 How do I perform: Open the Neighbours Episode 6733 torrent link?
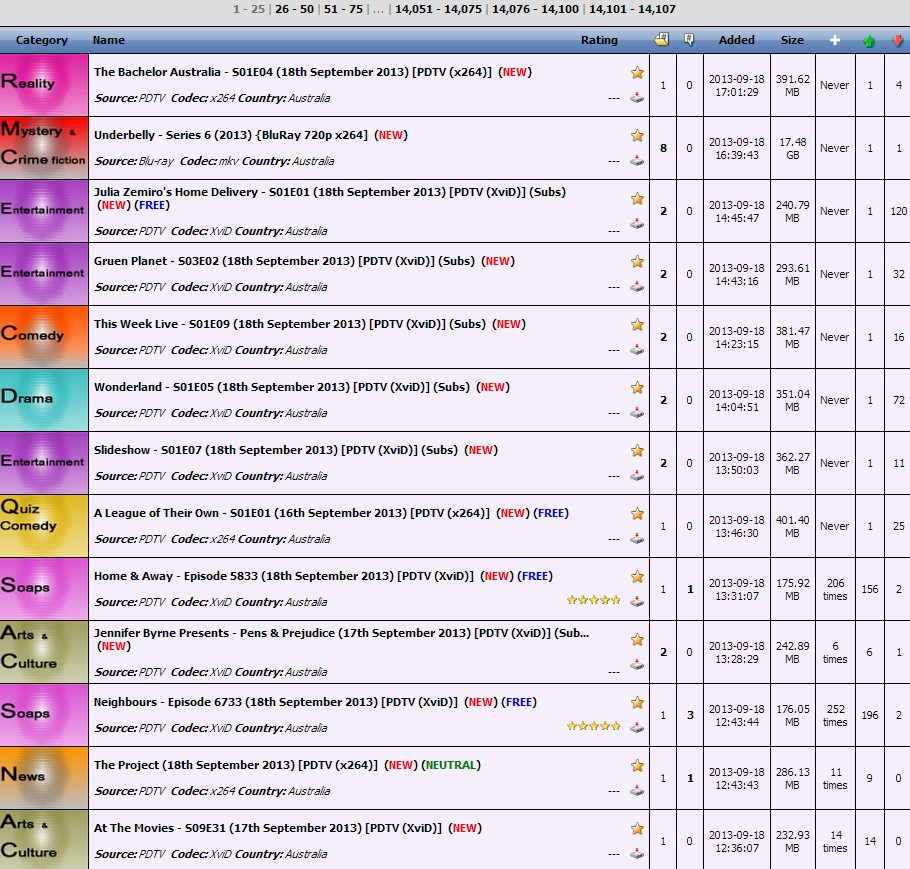(276, 702)
